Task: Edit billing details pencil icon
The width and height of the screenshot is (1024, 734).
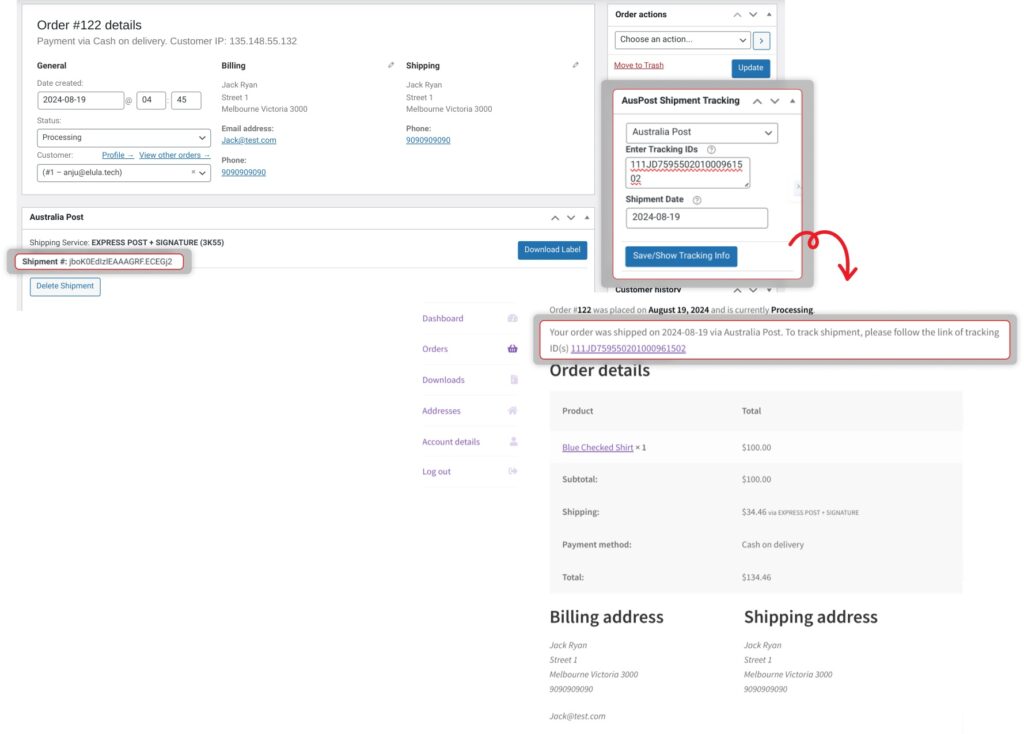Action: 391,65
